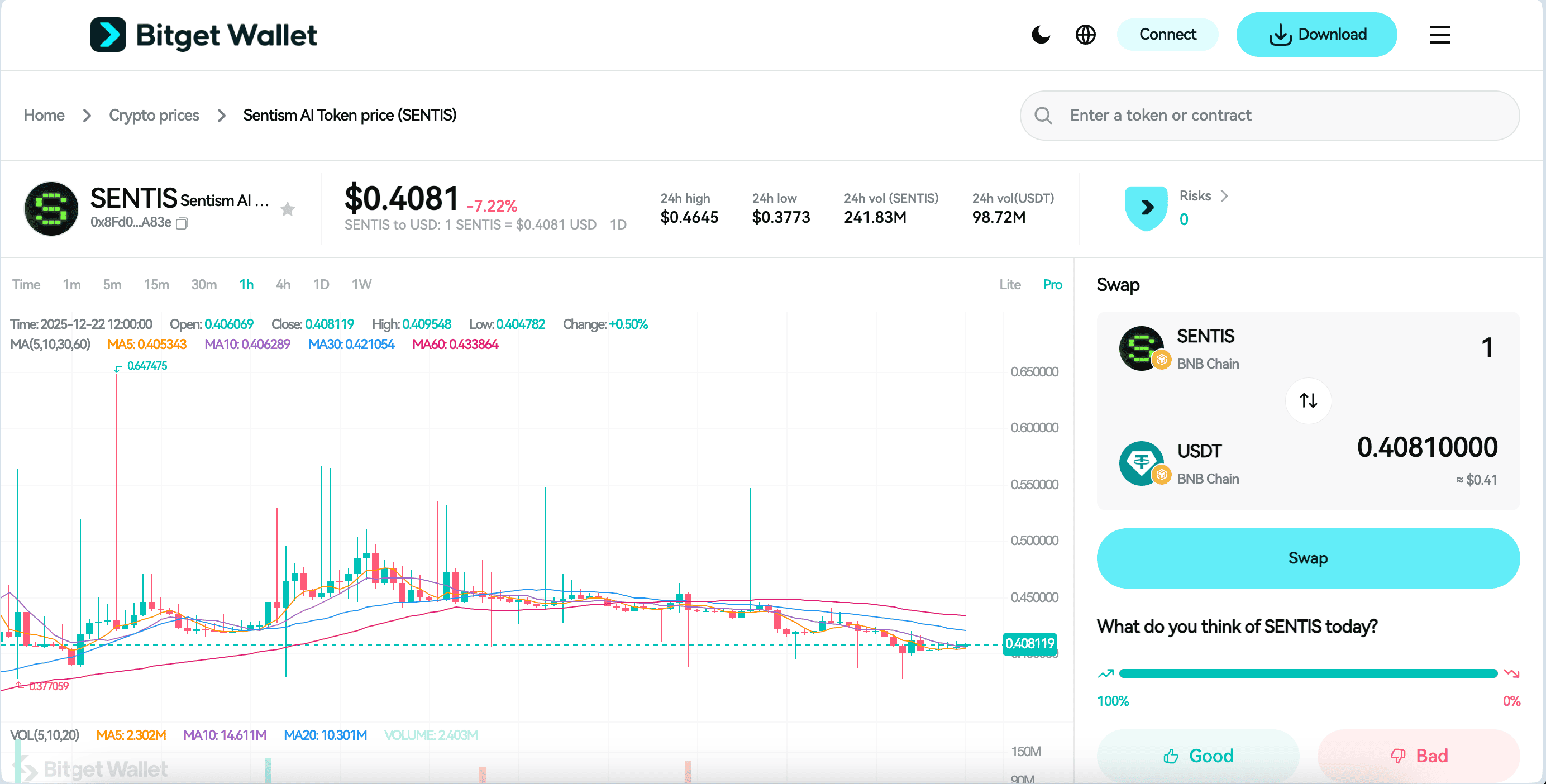Viewport: 1546px width, 784px height.
Task: Copy the SENTIS contract address
Action: pos(183,224)
